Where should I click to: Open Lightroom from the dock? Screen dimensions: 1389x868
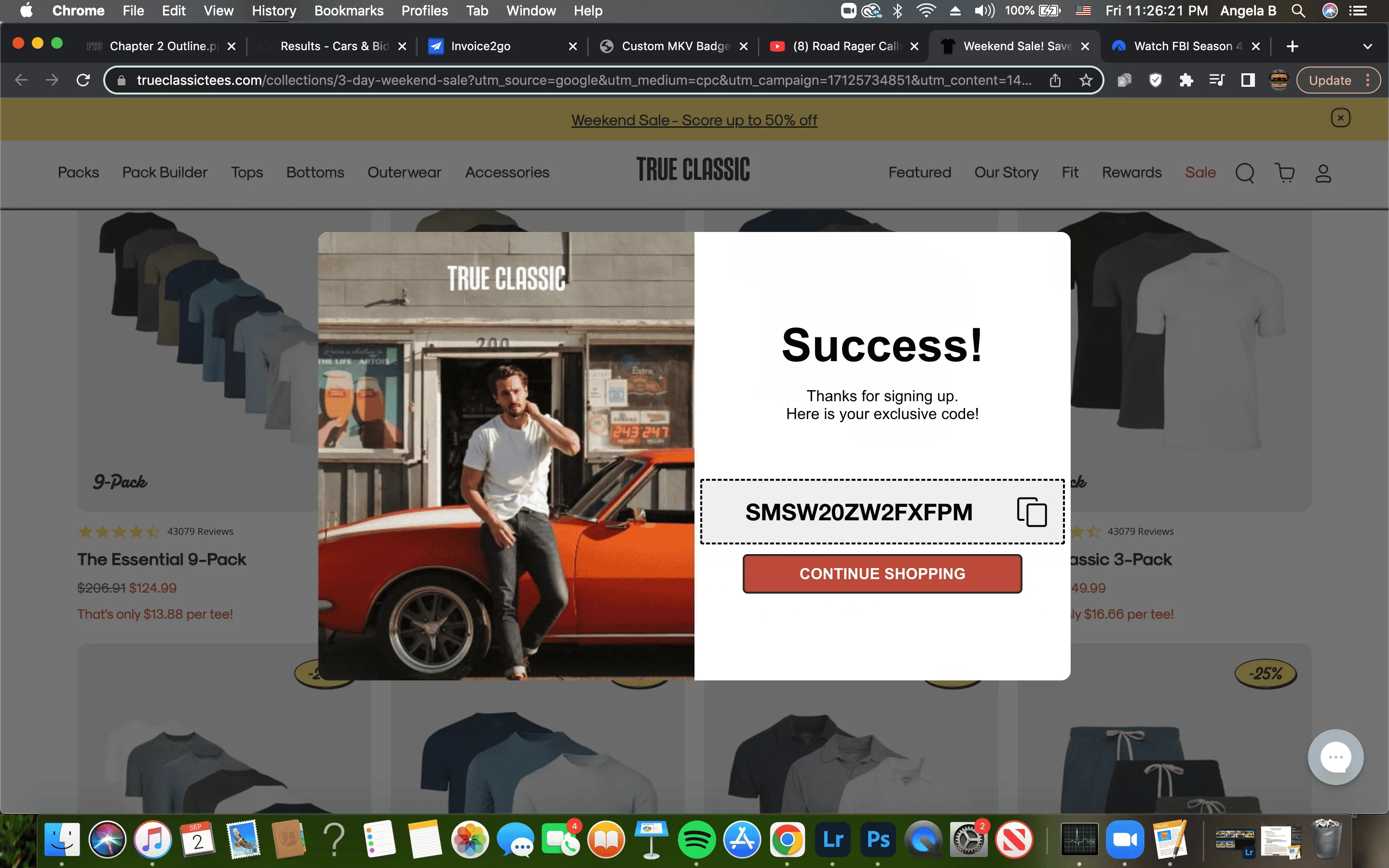point(832,840)
